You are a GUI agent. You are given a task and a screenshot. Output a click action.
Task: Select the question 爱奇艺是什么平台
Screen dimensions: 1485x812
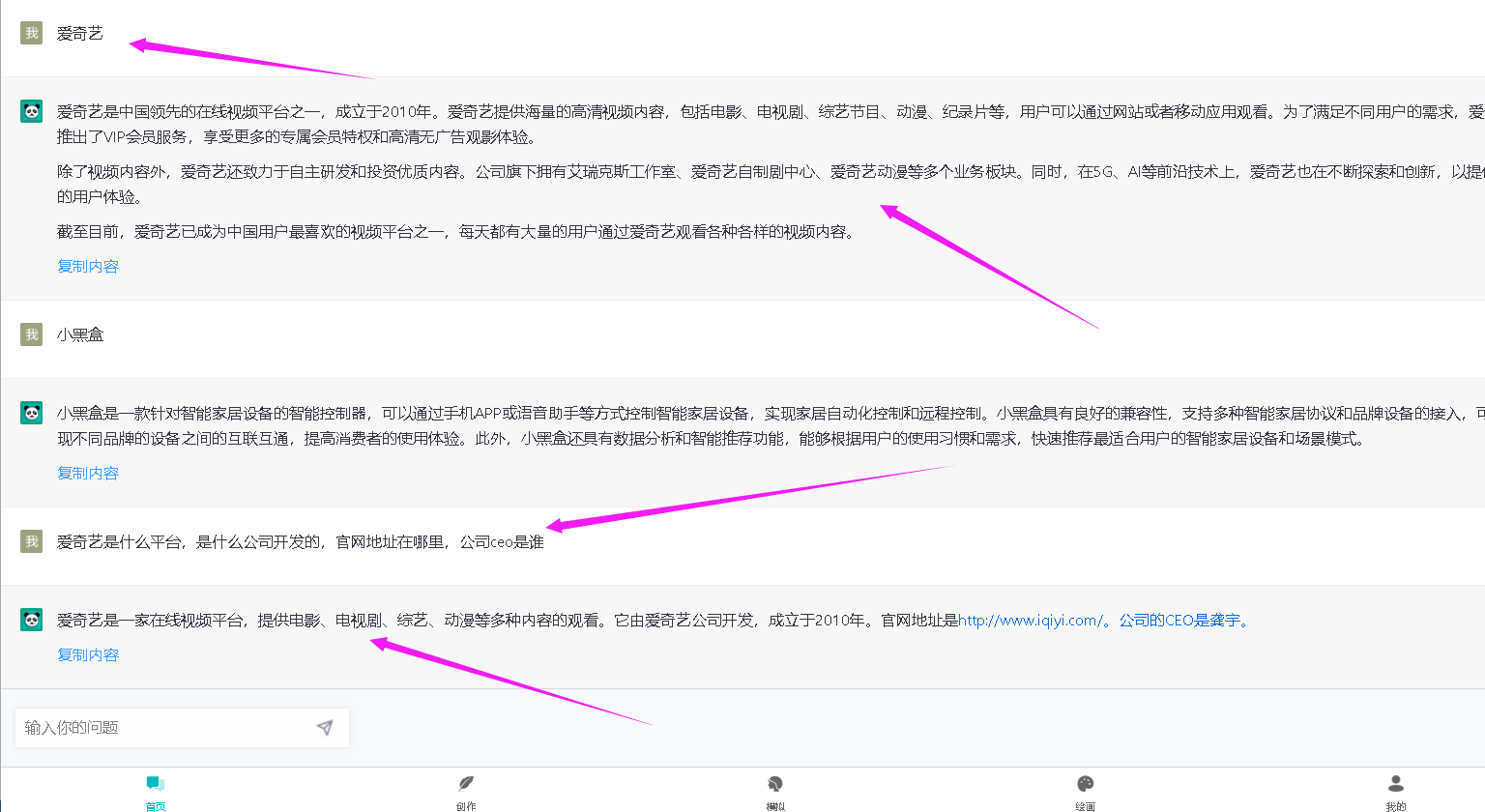301,541
